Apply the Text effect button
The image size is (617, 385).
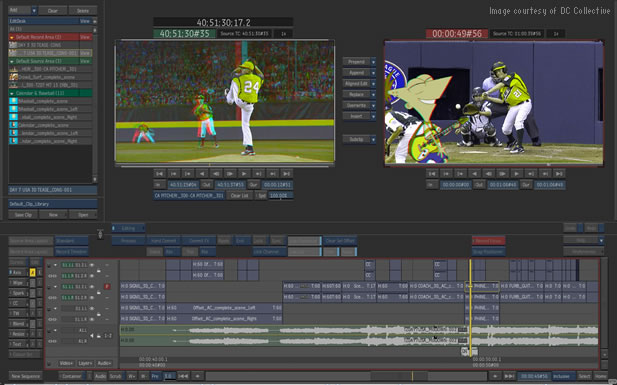coord(18,344)
